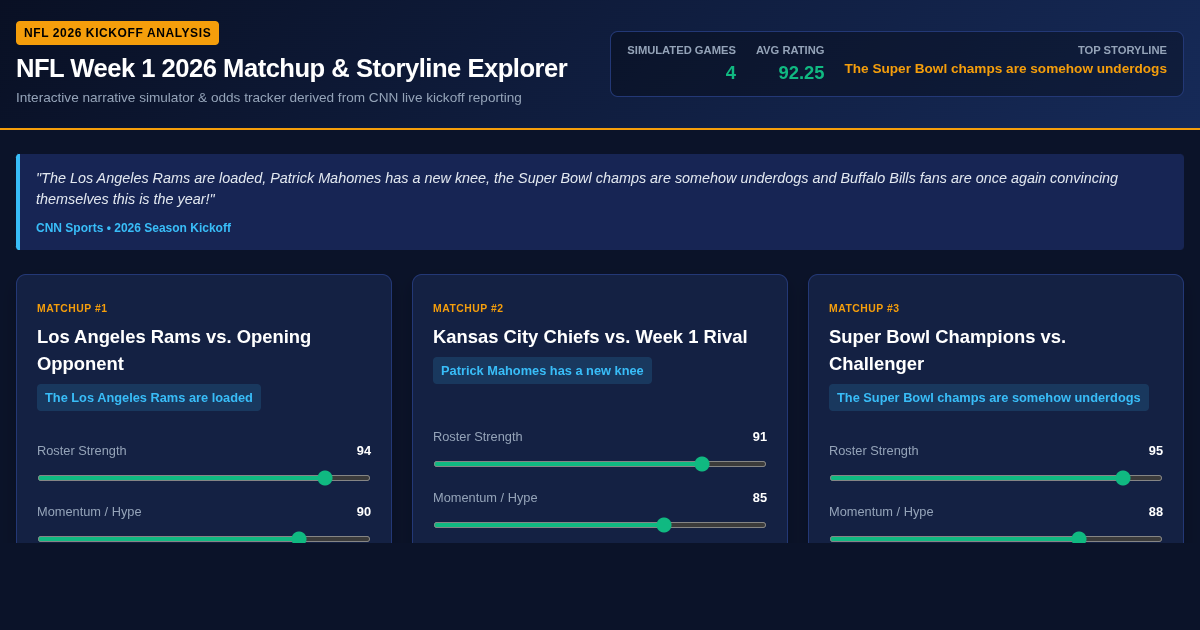Screen dimensions: 1200x630
Task: Click the quote beginning 'The Los Angeles Rams are loaded'
Action: (577, 189)
